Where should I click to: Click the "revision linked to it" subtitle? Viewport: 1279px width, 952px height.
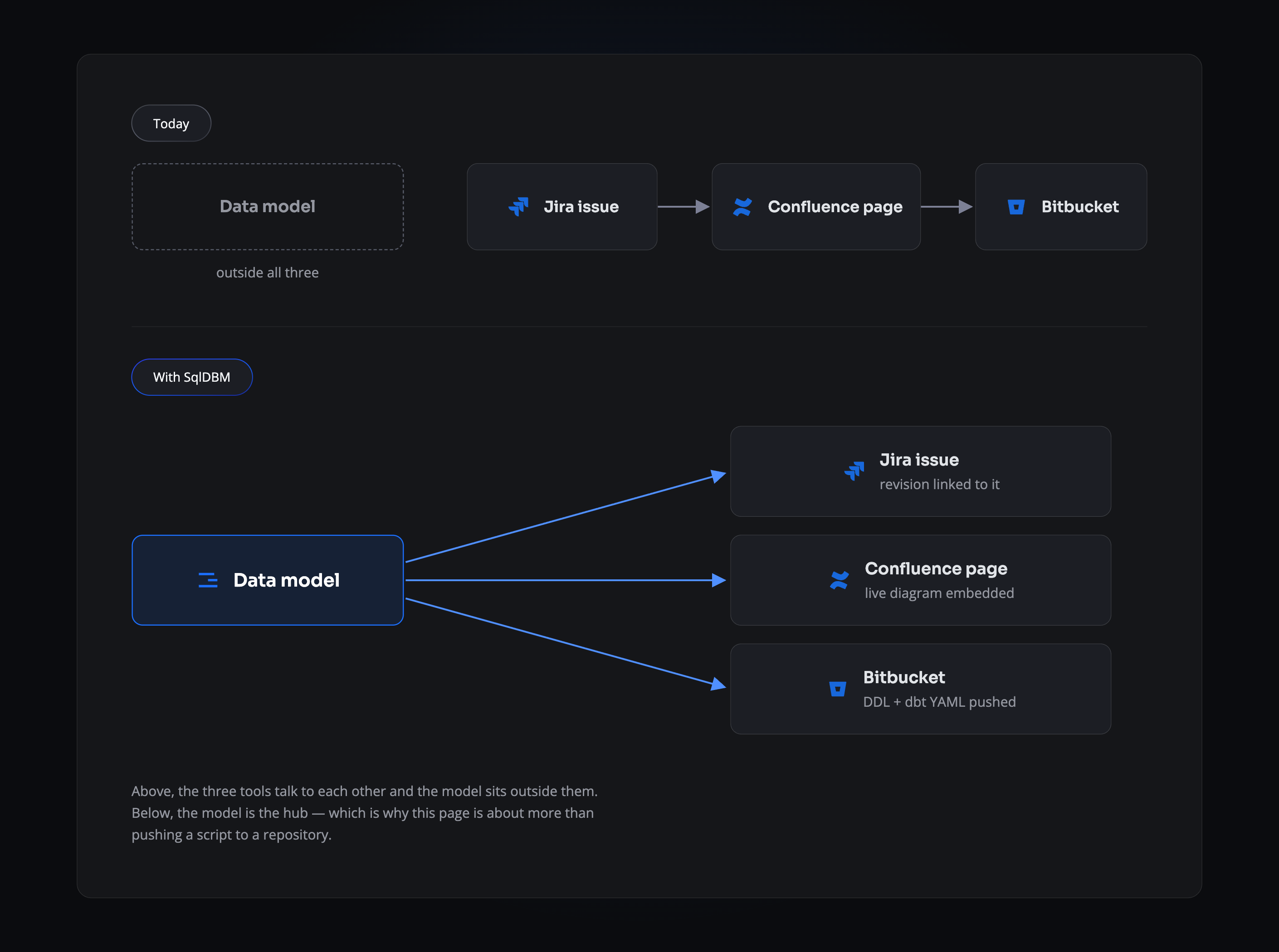939,485
